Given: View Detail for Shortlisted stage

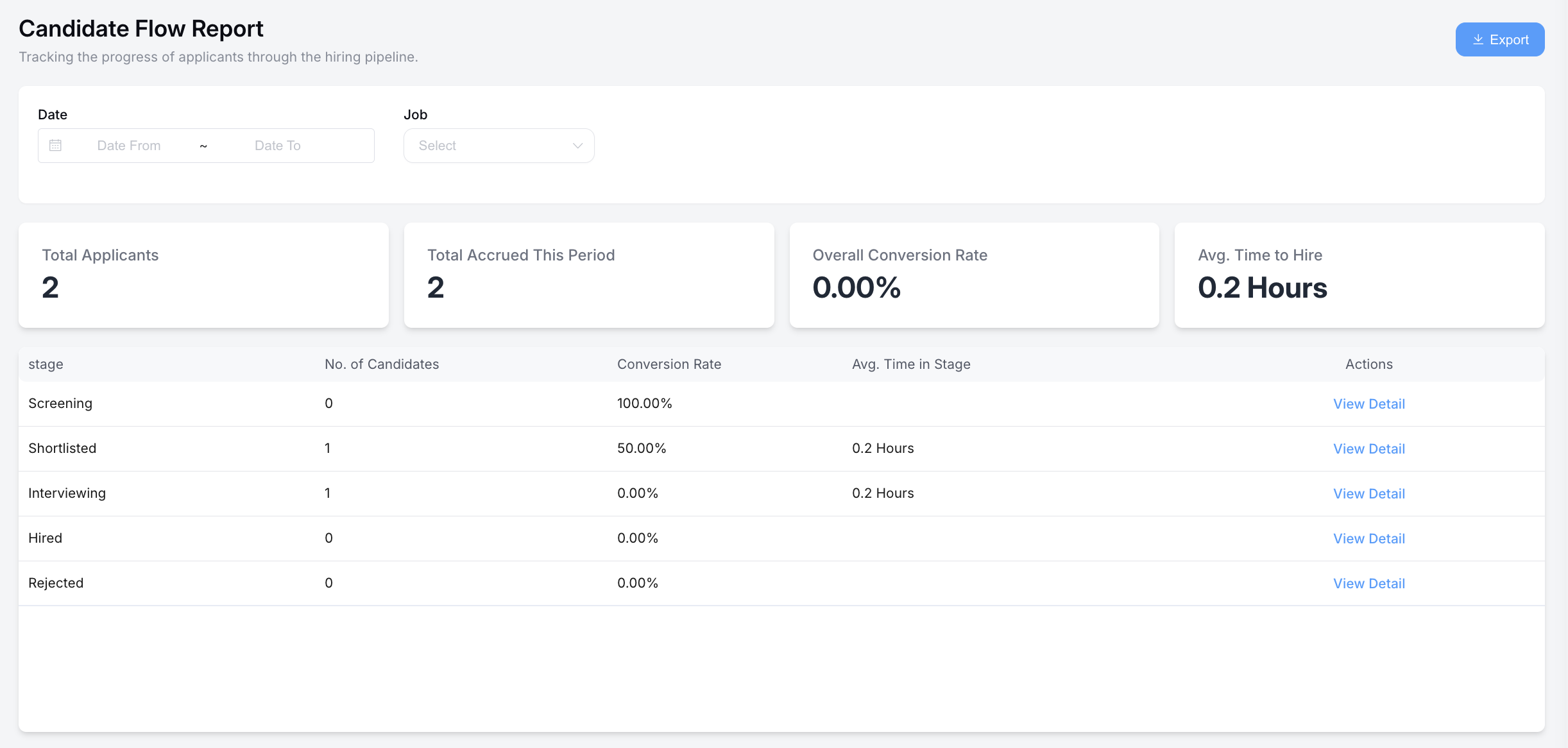Looking at the screenshot, I should pos(1368,449).
